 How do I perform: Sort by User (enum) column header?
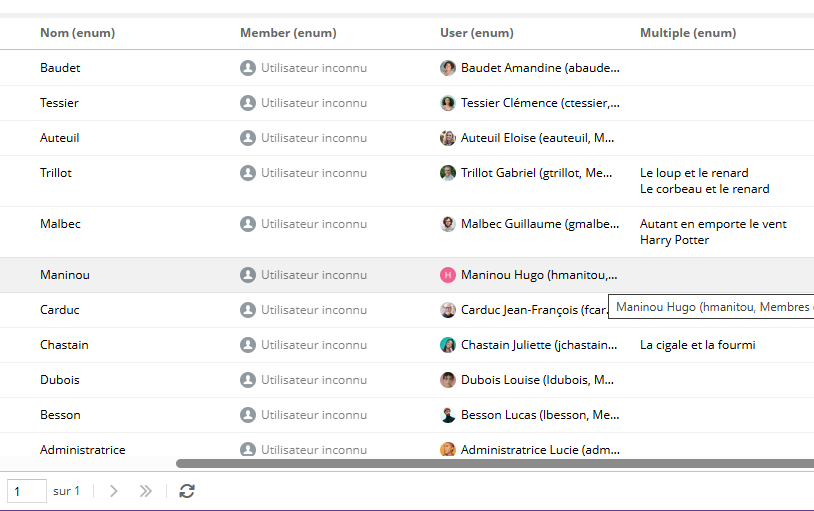tap(477, 33)
